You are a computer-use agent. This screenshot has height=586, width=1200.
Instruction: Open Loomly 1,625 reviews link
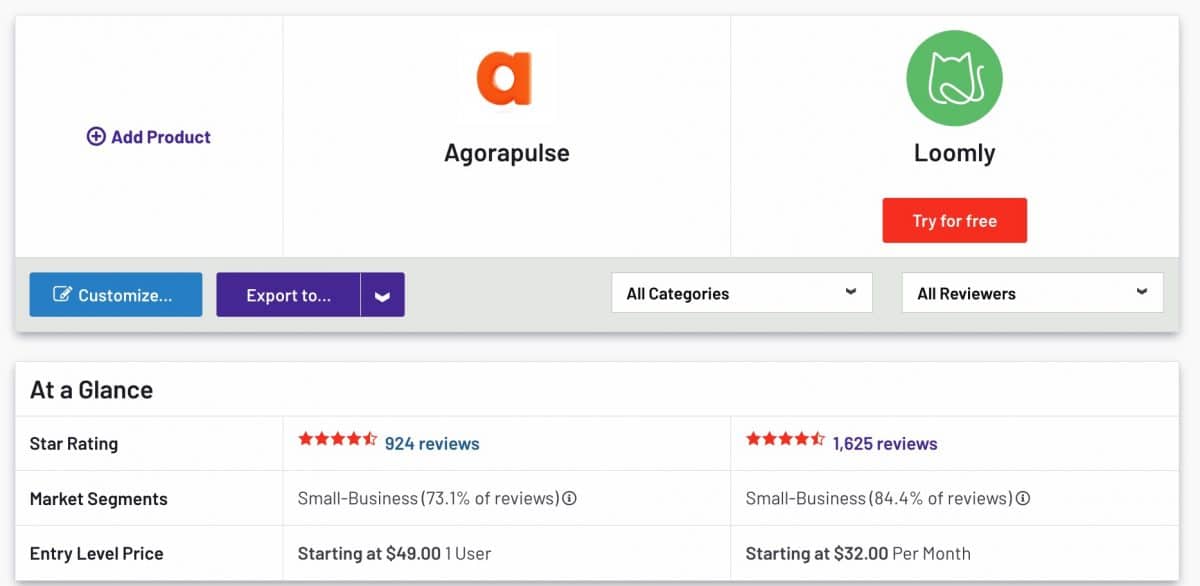[885, 443]
